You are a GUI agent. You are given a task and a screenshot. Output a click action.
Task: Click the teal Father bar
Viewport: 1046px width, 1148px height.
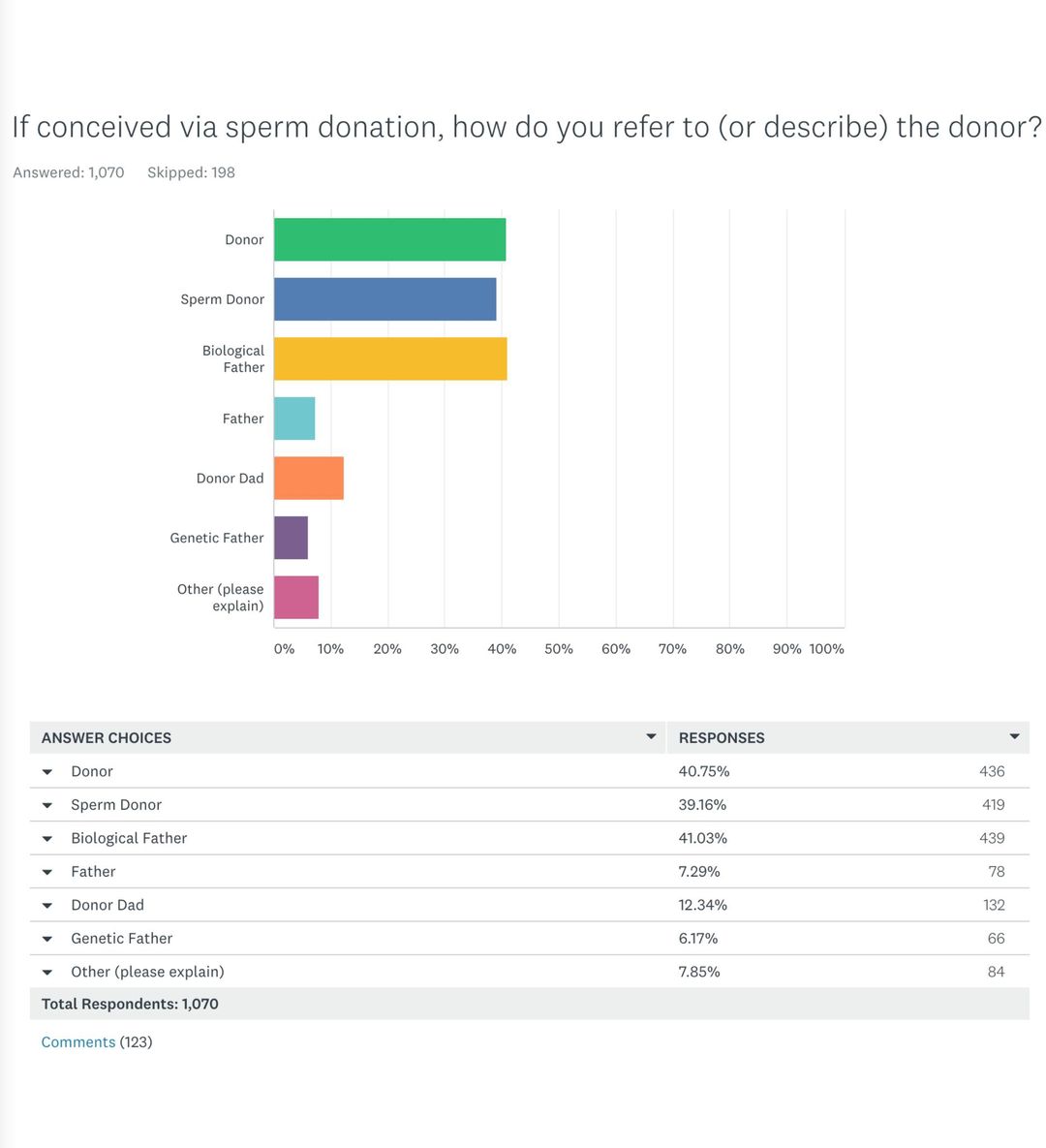pyautogui.click(x=294, y=419)
